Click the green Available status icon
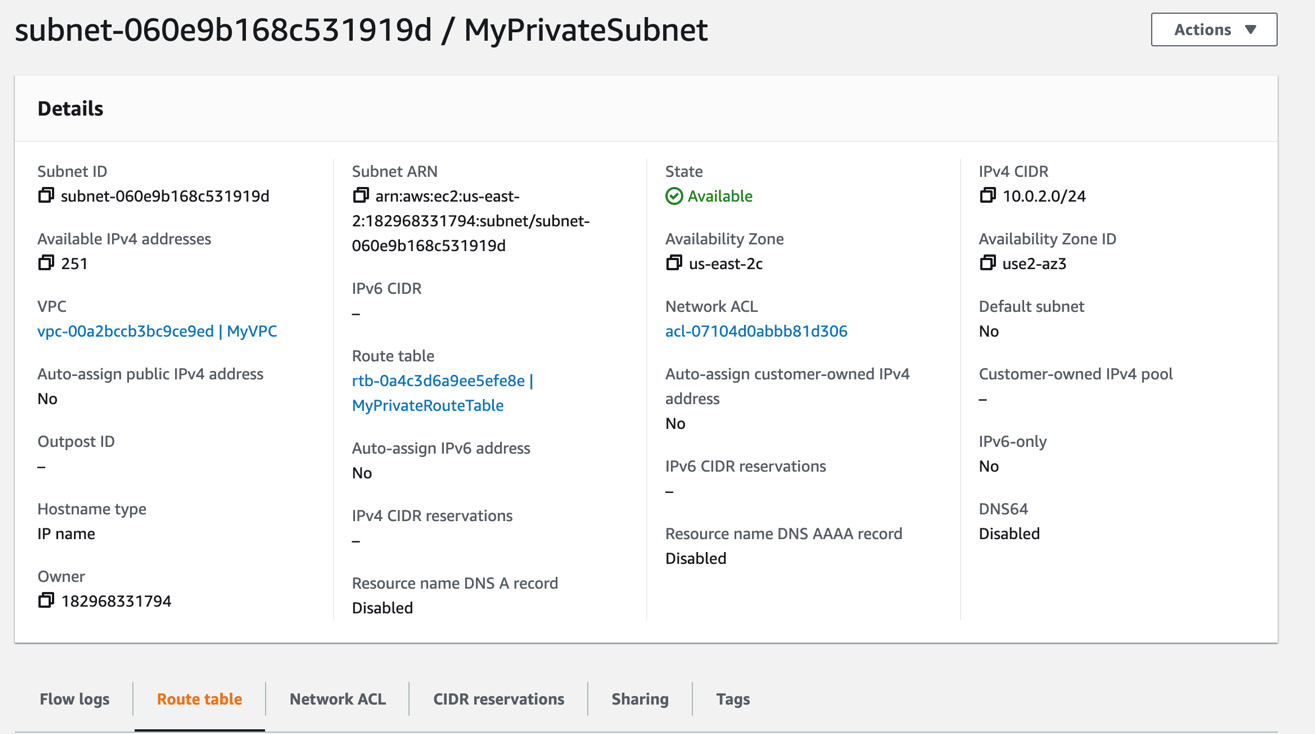 coord(674,196)
